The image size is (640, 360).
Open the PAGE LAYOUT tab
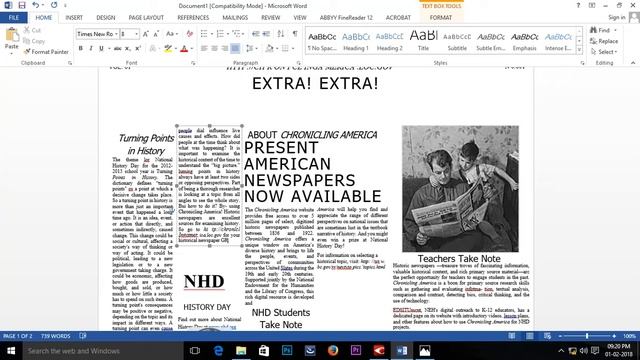[x=146, y=18]
